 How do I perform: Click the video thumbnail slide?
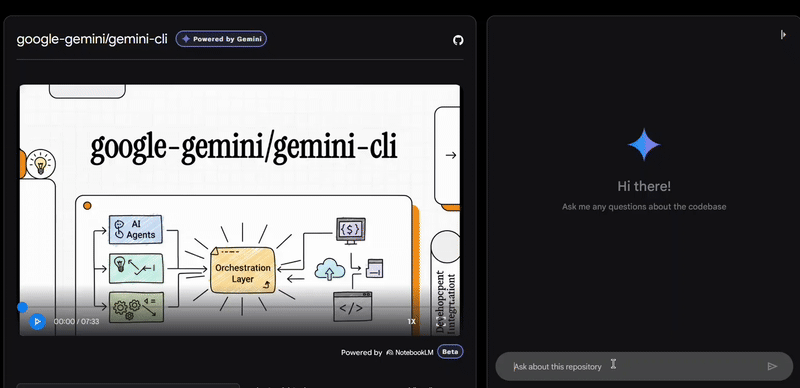point(240,210)
